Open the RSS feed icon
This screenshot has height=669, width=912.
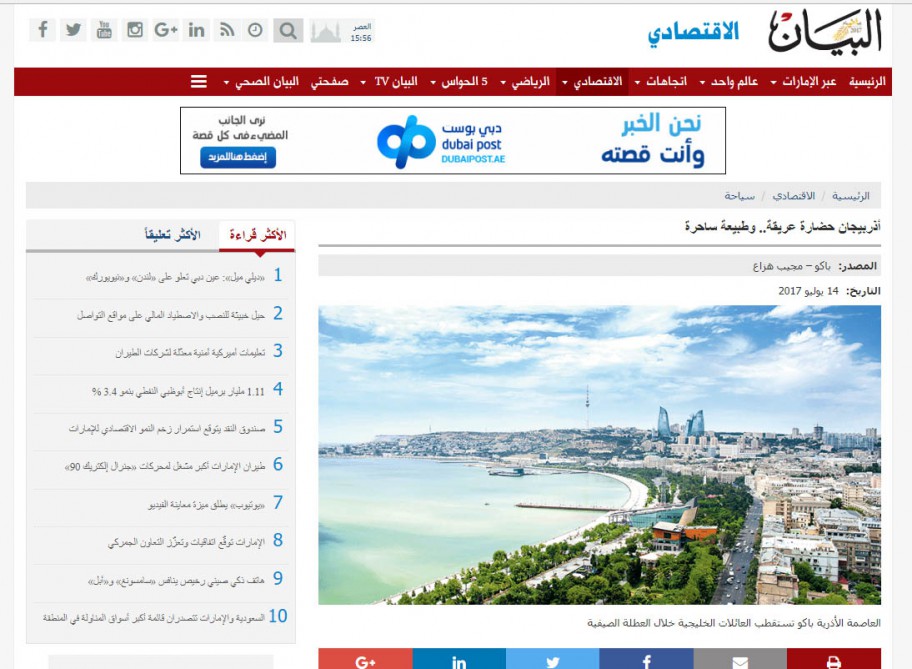click(227, 30)
